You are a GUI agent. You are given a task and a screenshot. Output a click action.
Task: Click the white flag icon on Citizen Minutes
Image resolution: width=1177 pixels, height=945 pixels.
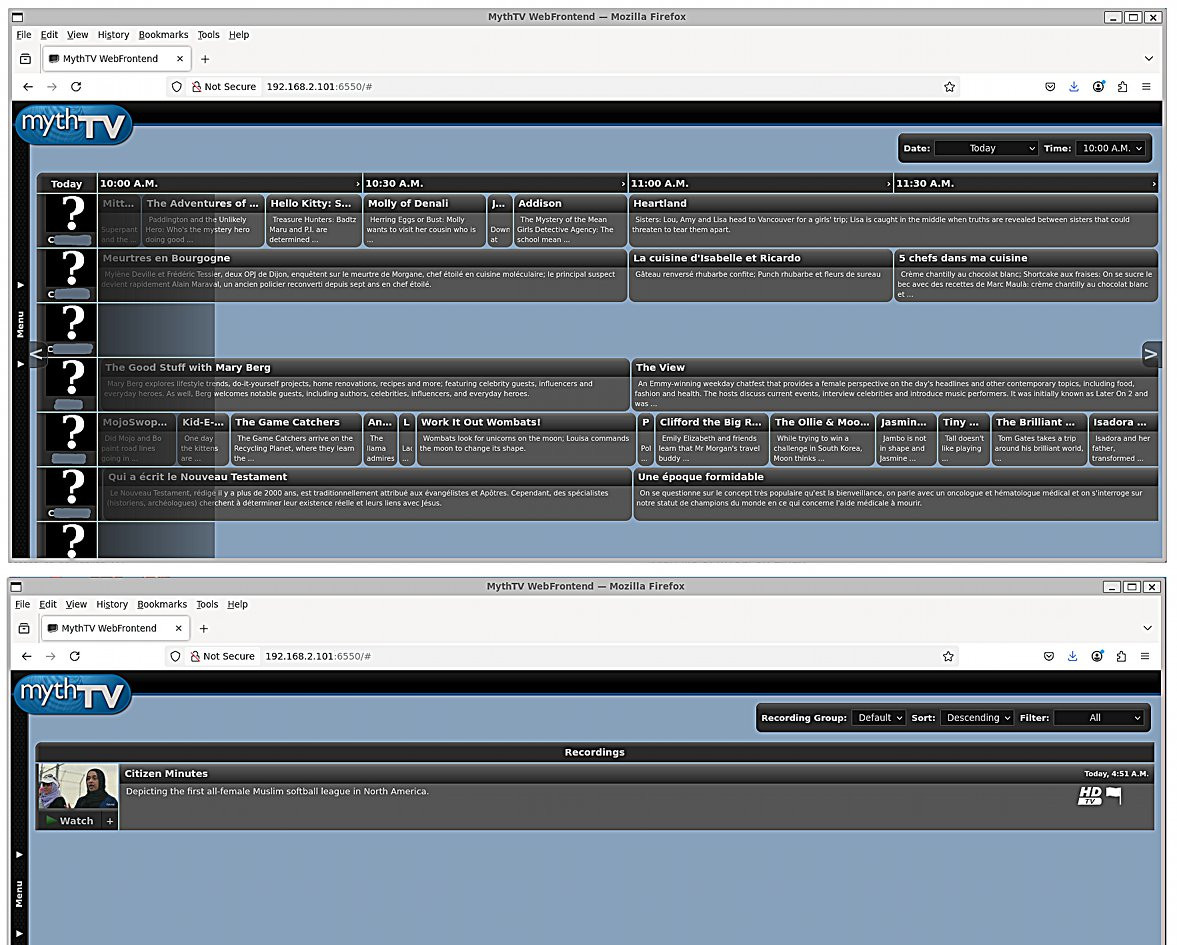[x=1114, y=795]
